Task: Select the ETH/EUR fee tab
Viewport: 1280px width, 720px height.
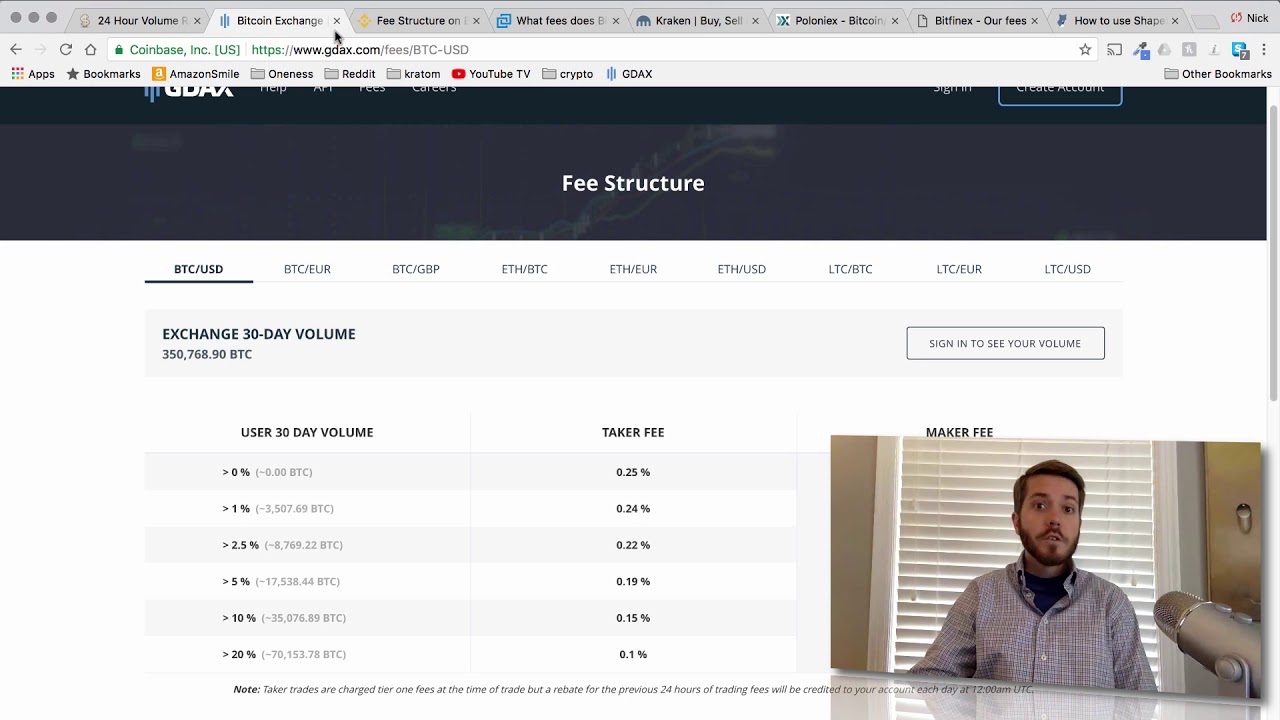Action: click(633, 269)
